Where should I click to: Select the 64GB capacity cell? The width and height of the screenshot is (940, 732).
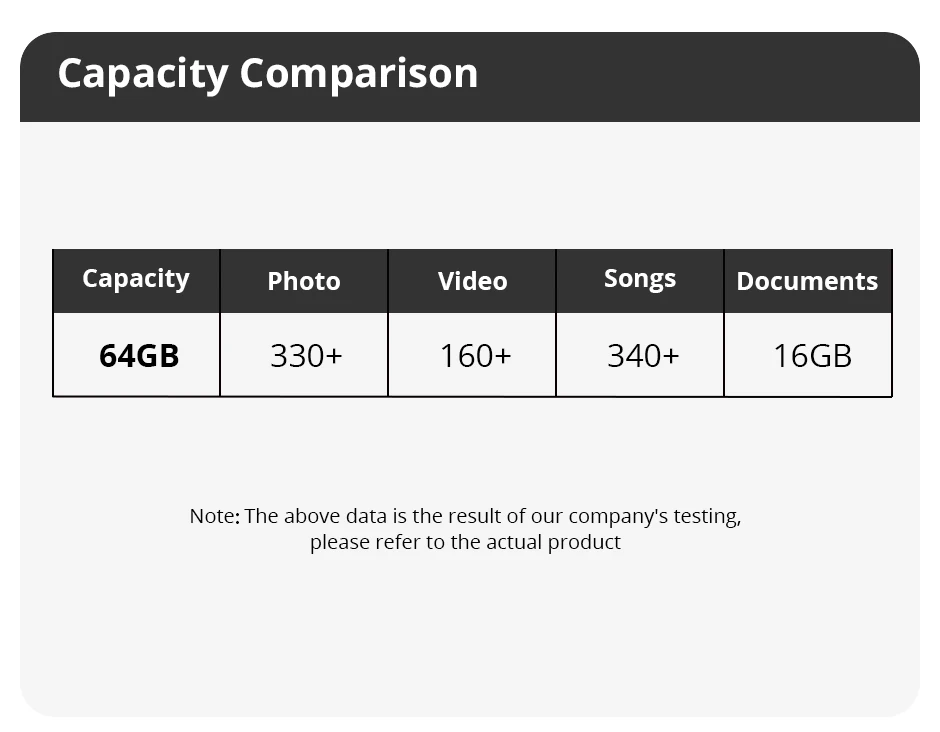pyautogui.click(x=139, y=356)
